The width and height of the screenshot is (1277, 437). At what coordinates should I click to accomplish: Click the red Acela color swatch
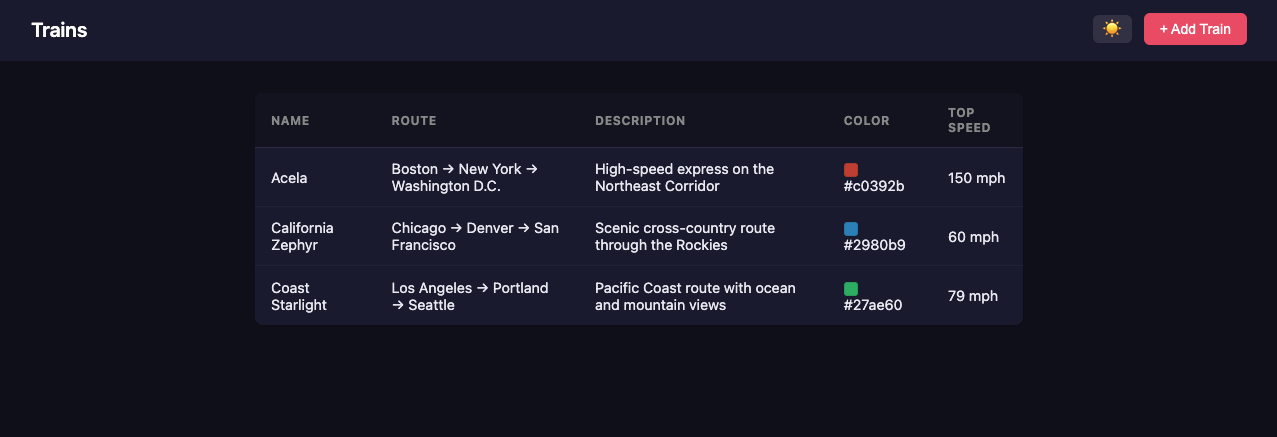pyautogui.click(x=851, y=170)
